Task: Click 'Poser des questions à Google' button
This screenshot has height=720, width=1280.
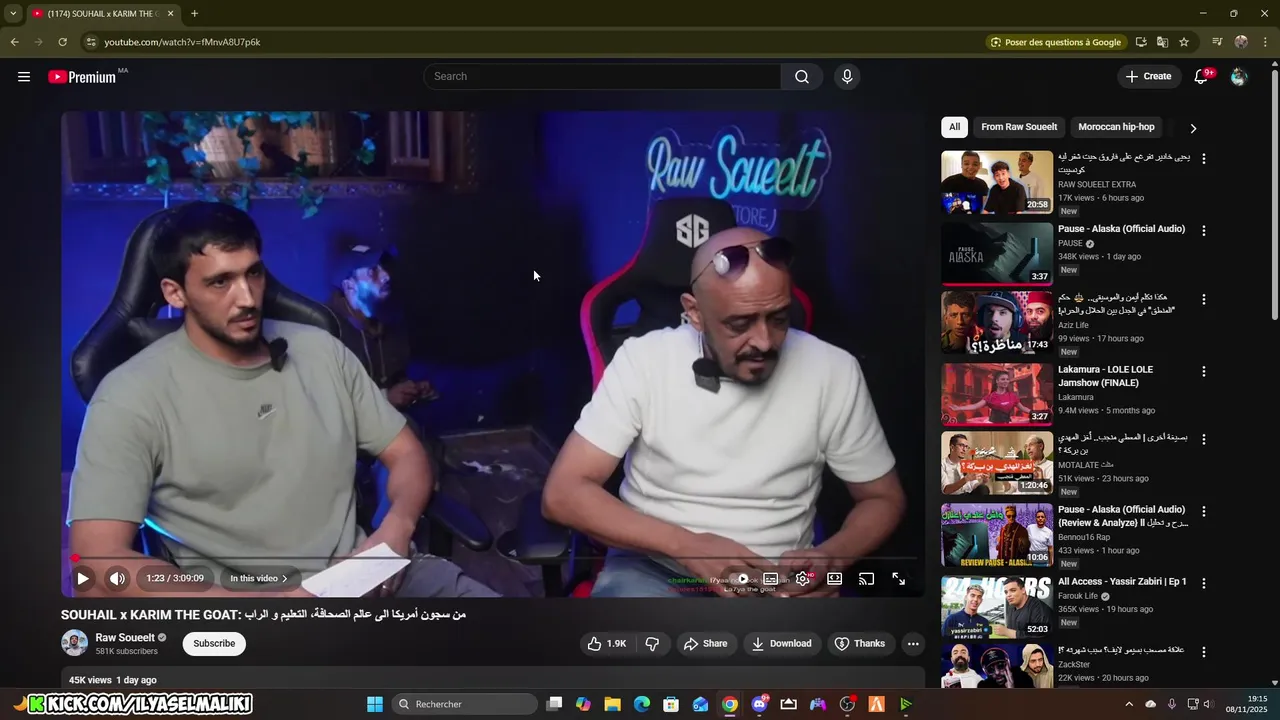Action: [x=1056, y=42]
